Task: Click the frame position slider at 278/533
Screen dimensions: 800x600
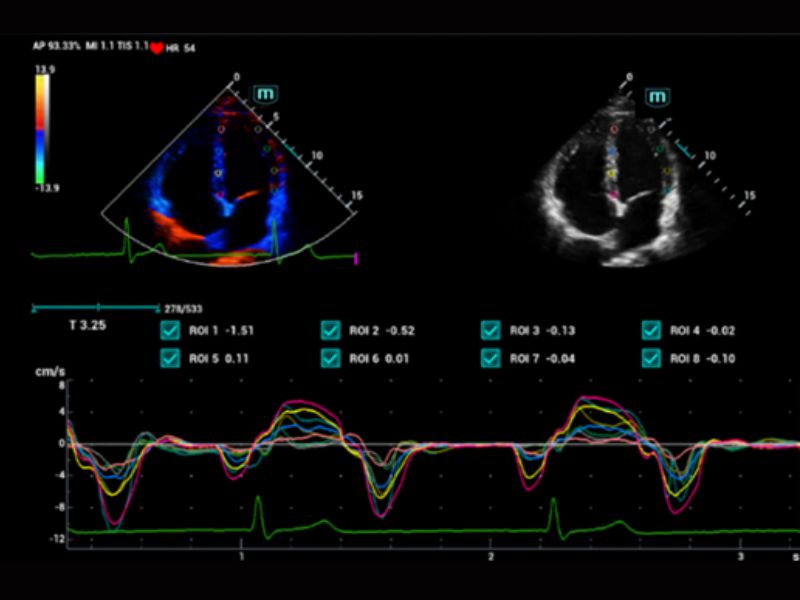Action: 98,308
